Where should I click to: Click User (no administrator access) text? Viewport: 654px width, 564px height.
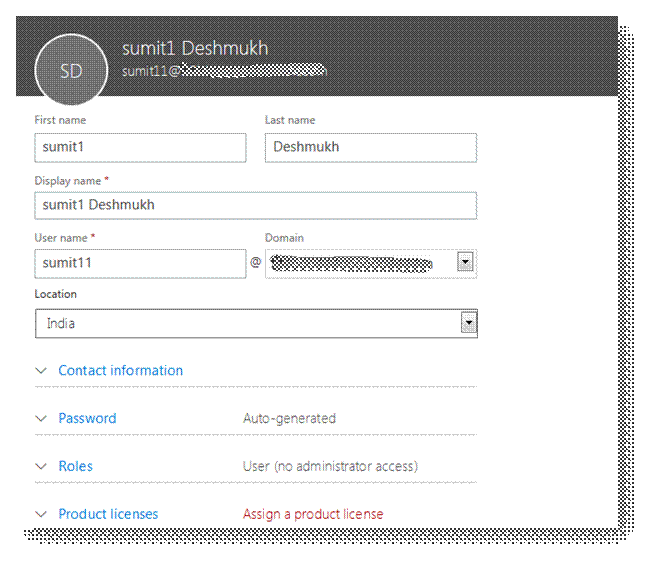[330, 466]
